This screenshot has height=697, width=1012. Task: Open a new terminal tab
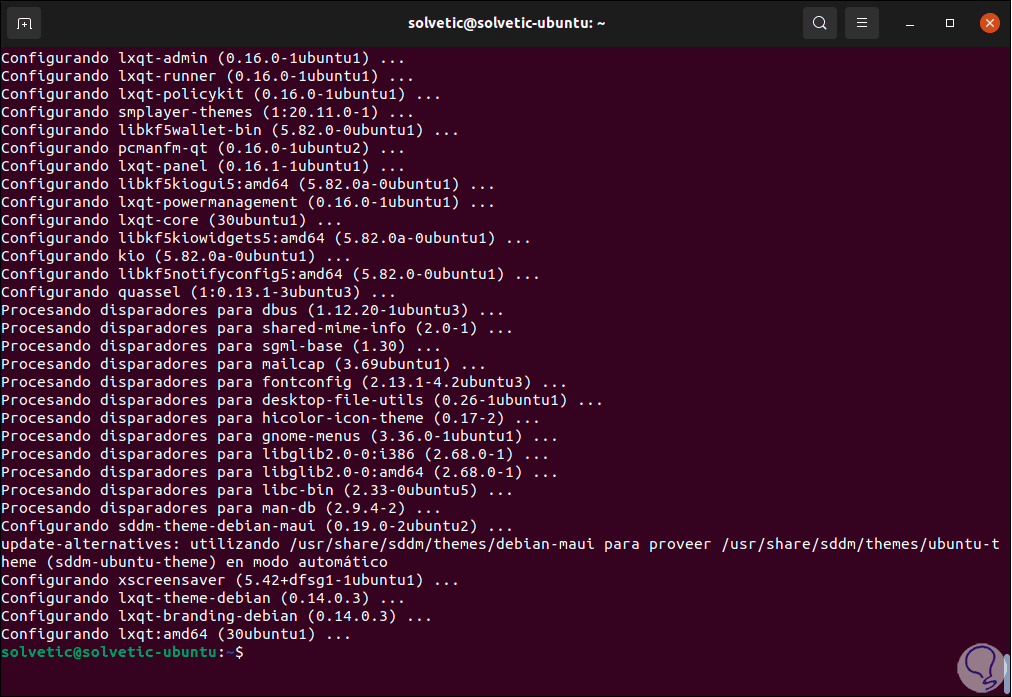pos(24,24)
